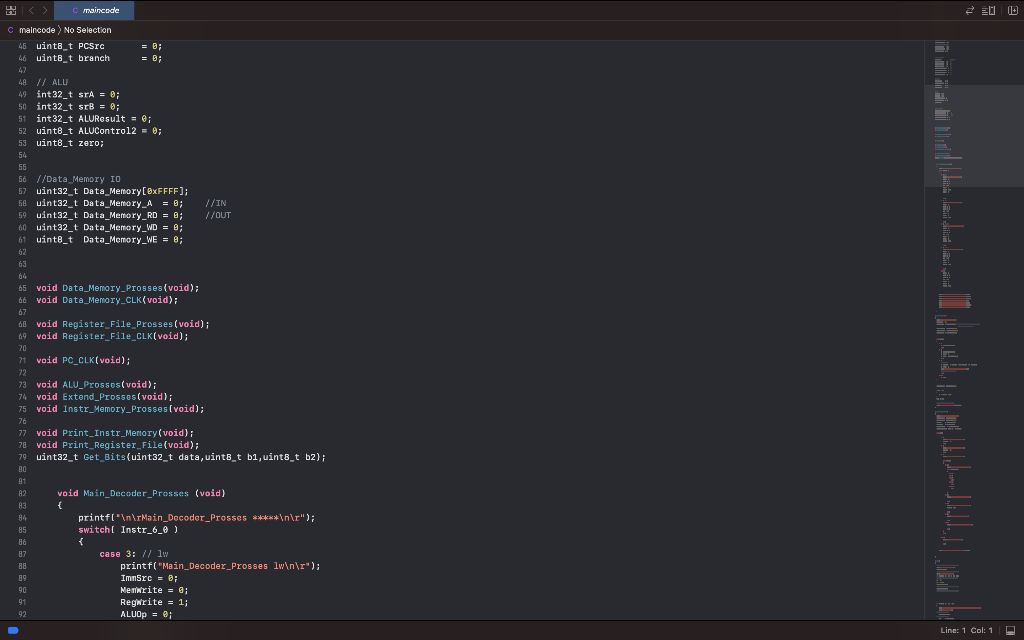Click the C language icon on the tab
This screenshot has height=640, width=1024.
click(76, 10)
